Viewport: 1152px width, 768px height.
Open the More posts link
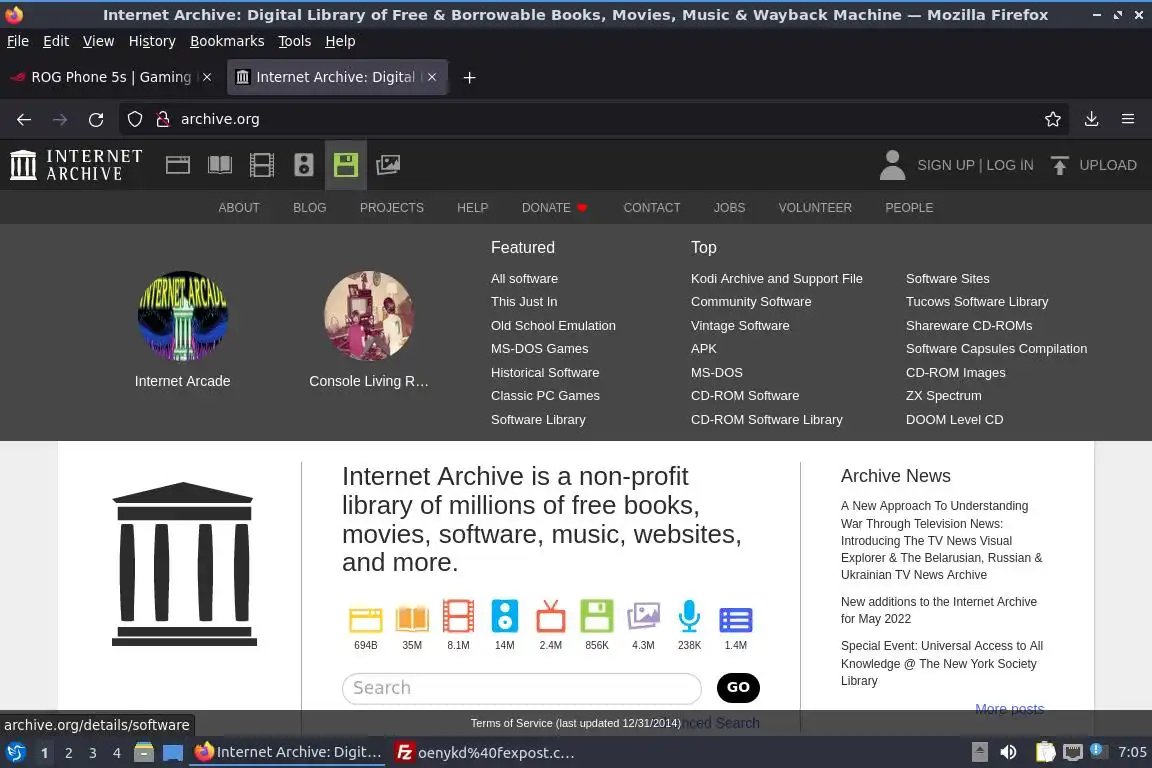coord(1009,709)
